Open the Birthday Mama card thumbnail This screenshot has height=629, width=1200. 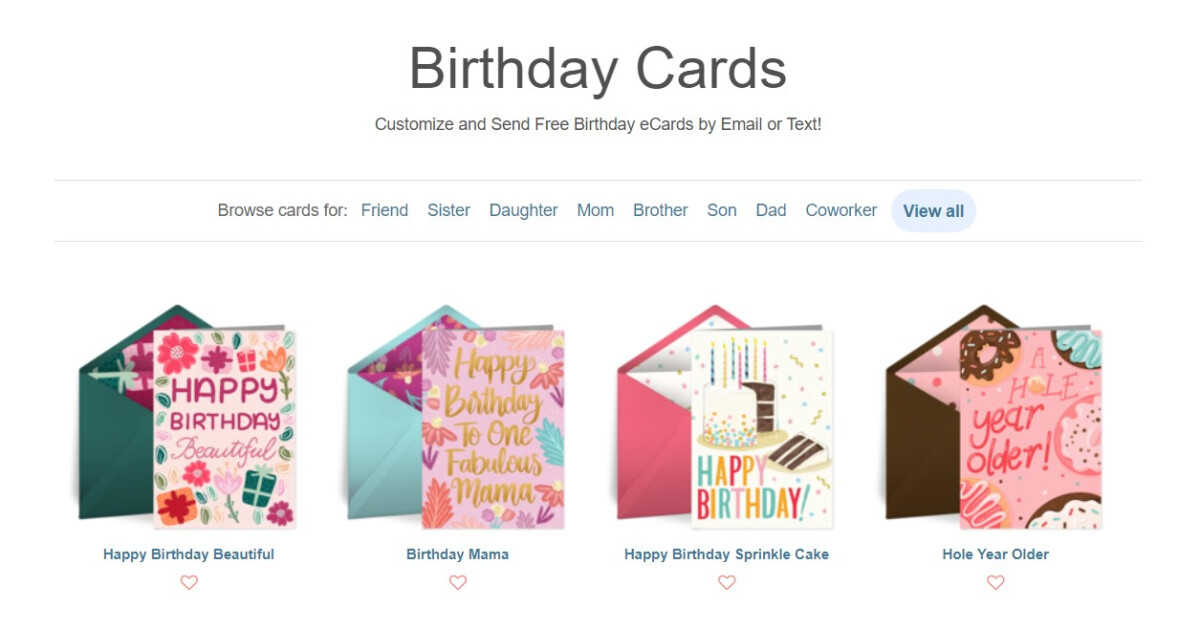click(x=457, y=417)
